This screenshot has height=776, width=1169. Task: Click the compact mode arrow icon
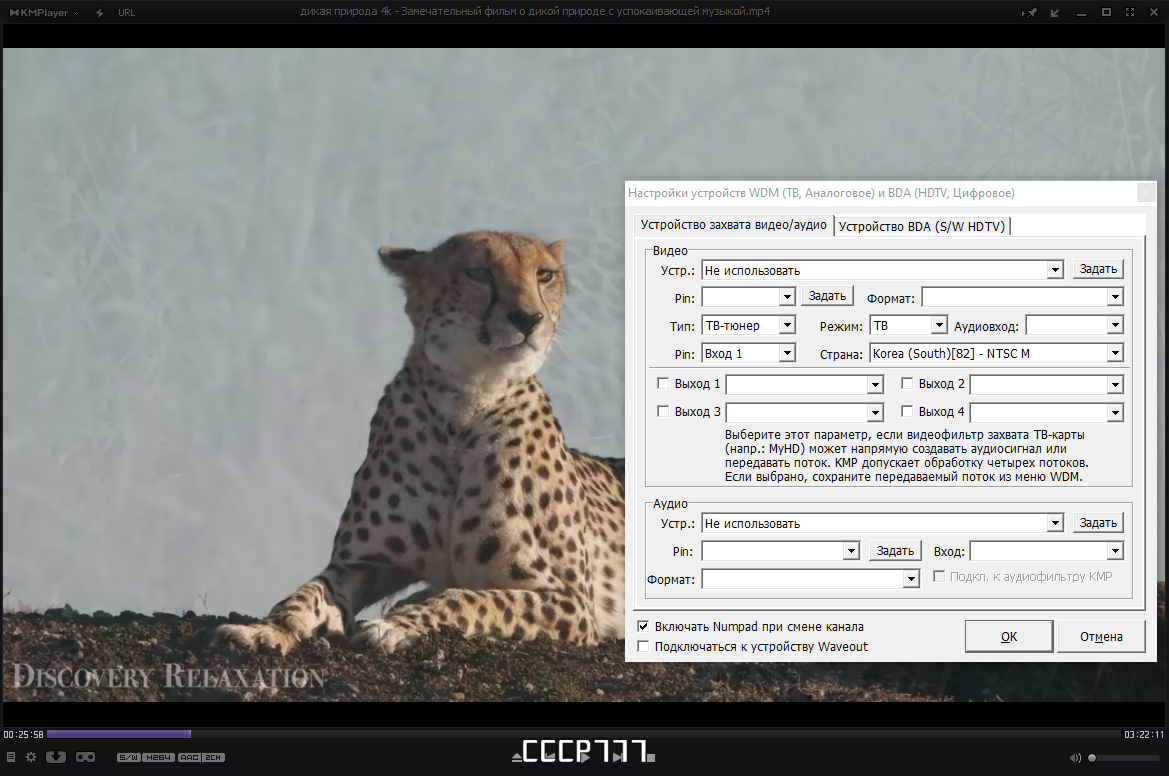tap(1054, 13)
